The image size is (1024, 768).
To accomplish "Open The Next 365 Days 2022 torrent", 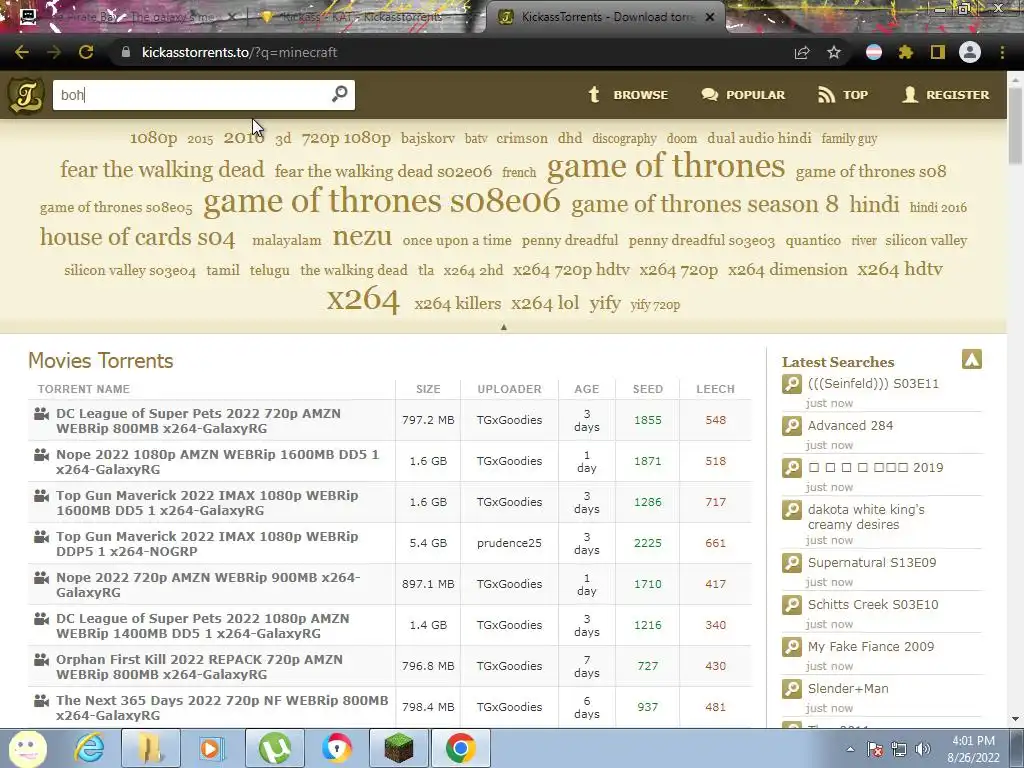I will click(222, 708).
